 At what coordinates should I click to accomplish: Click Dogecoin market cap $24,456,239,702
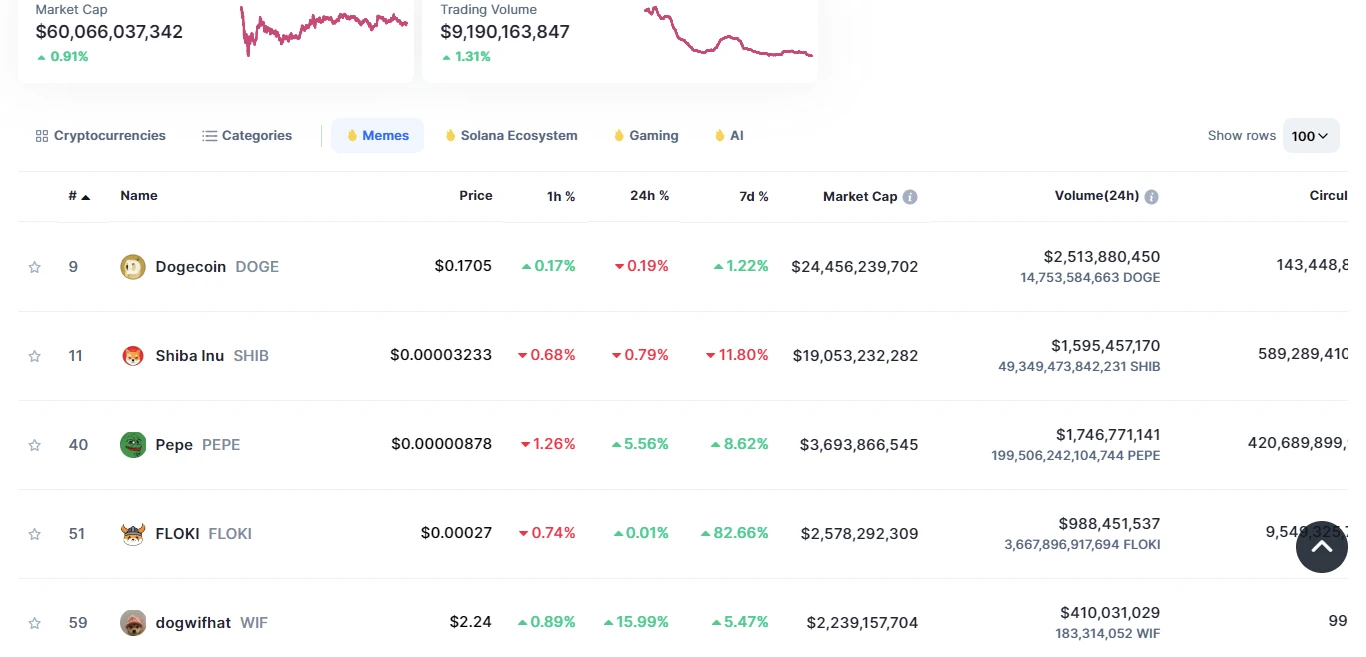click(x=855, y=267)
